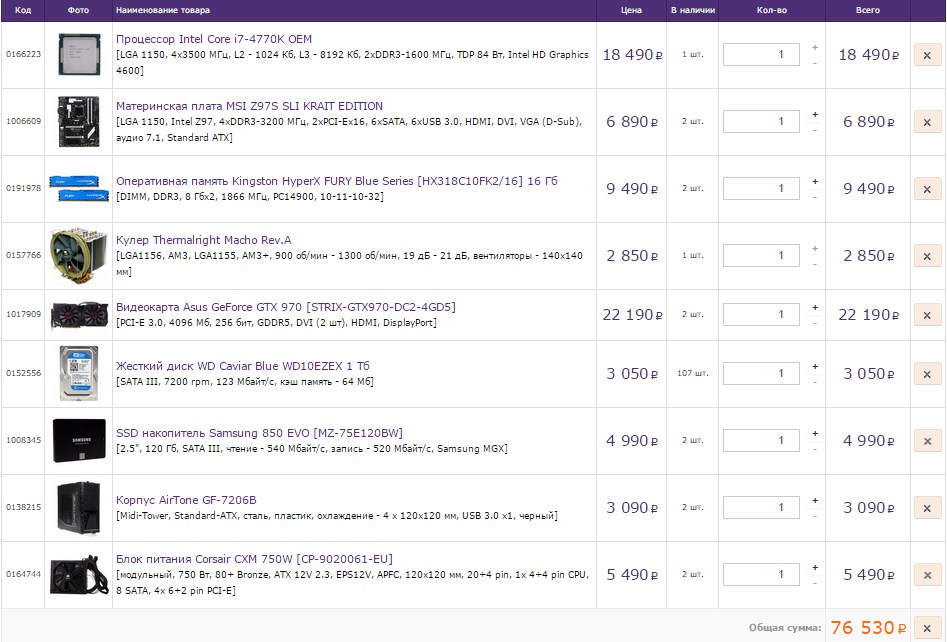Increase quantity of Corsair CXM 750W
This screenshot has width=947, height=642.
(815, 568)
